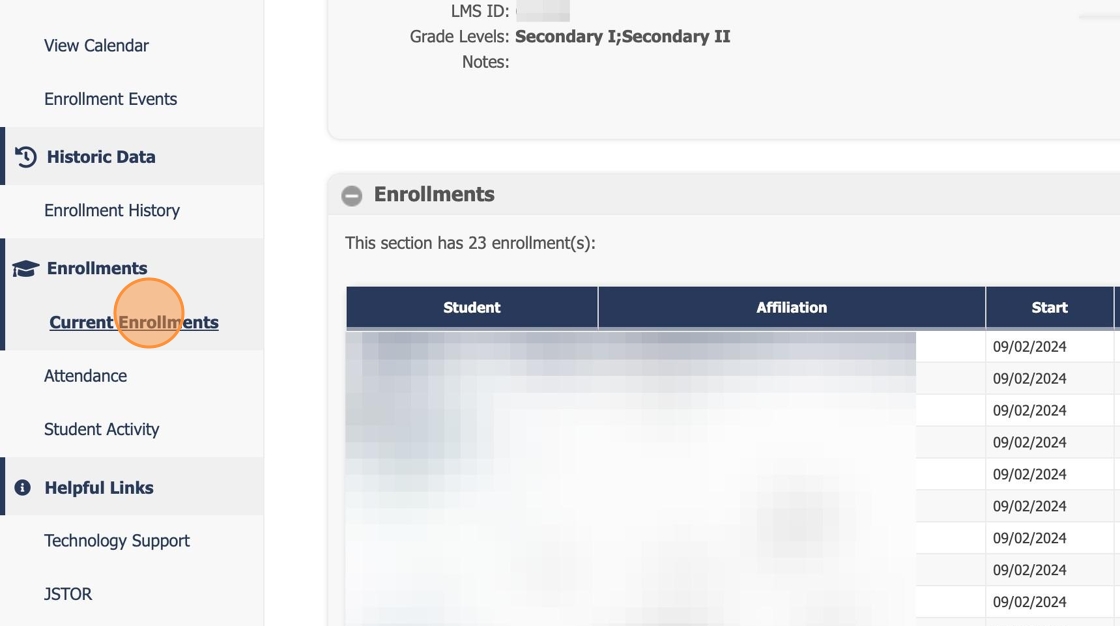
Task: Open the Attendance page
Action: [85, 376]
